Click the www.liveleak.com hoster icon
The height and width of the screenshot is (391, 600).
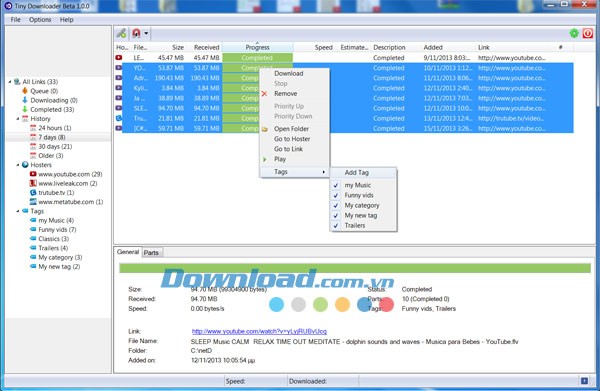[x=33, y=183]
